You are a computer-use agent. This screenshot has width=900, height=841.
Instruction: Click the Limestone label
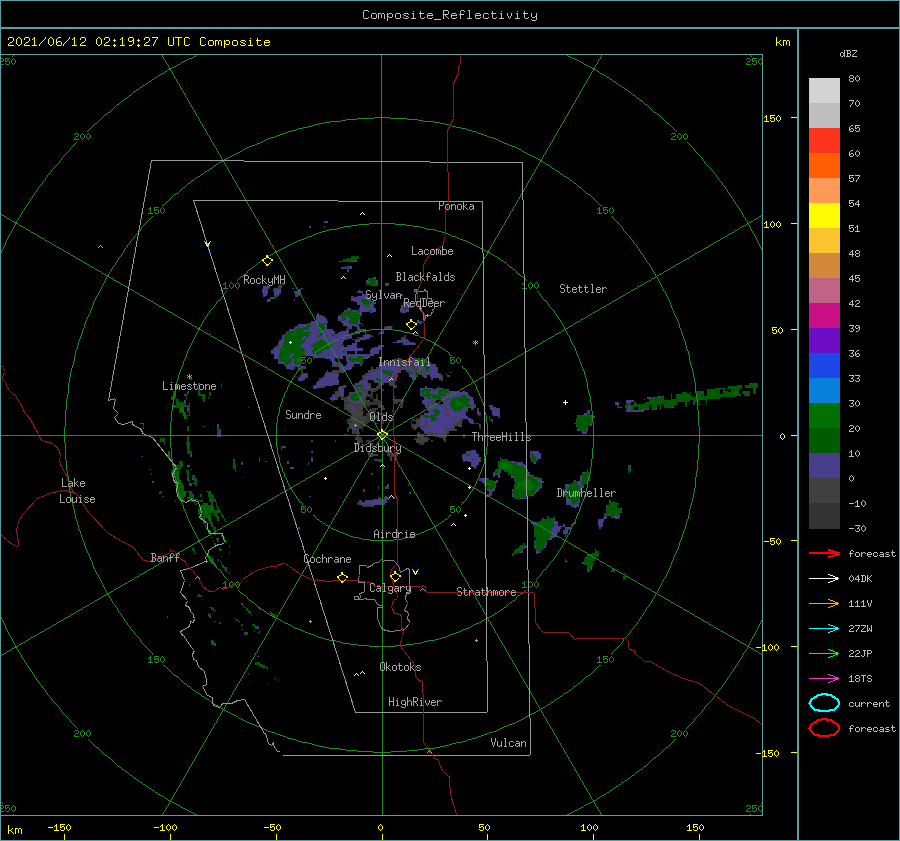coord(189,386)
